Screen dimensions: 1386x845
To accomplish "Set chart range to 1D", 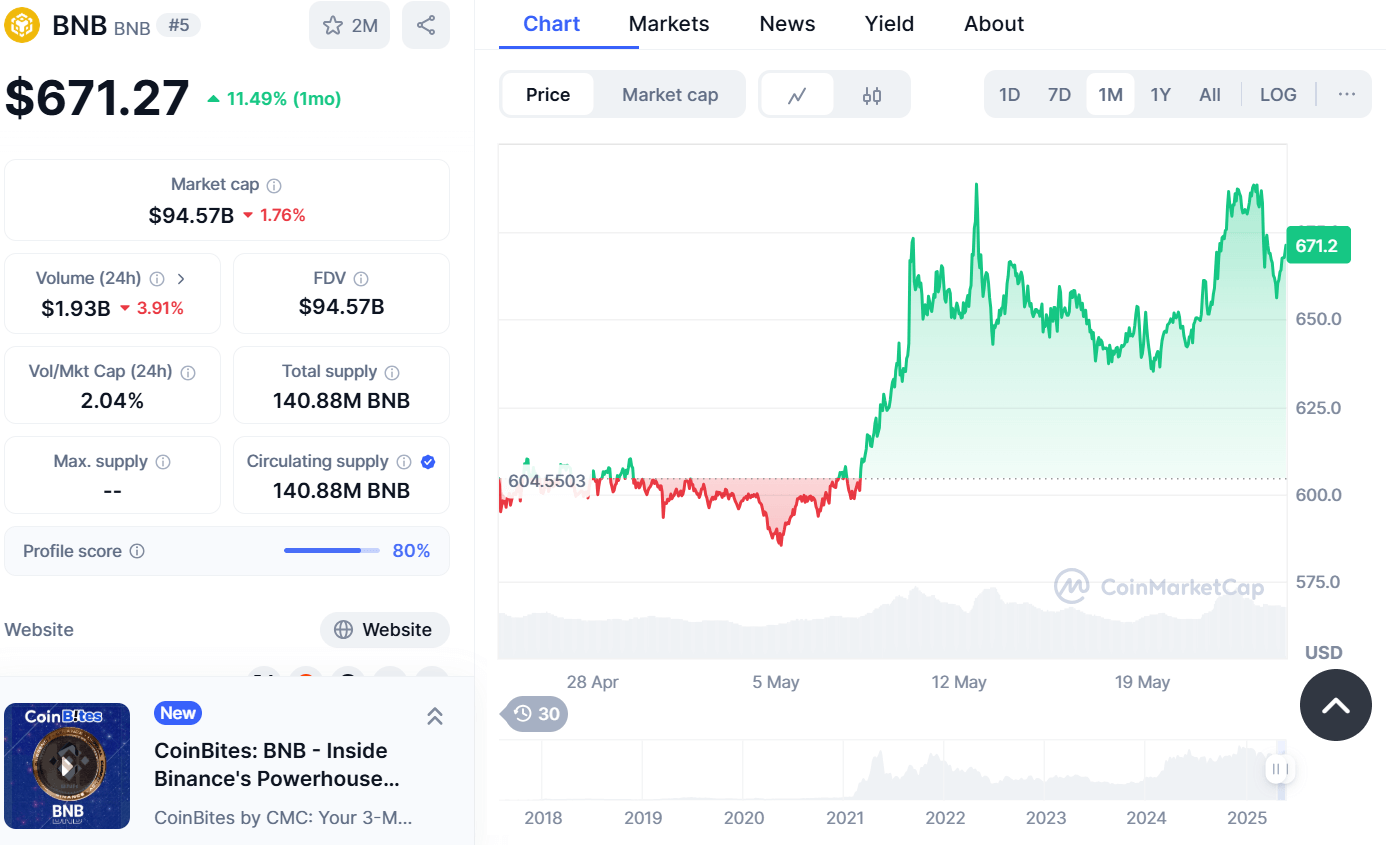I will pos(1010,95).
